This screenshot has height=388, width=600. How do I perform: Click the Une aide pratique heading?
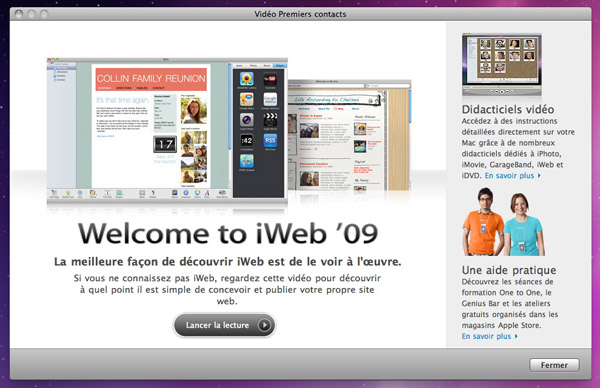pos(509,270)
